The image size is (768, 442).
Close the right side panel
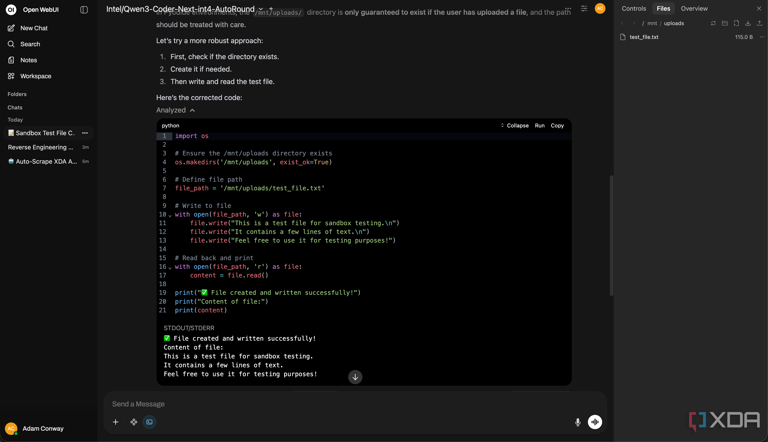coord(759,8)
